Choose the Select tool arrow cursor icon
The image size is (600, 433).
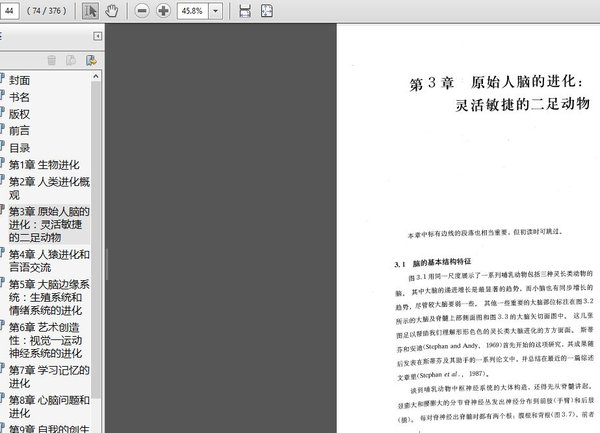(90, 11)
